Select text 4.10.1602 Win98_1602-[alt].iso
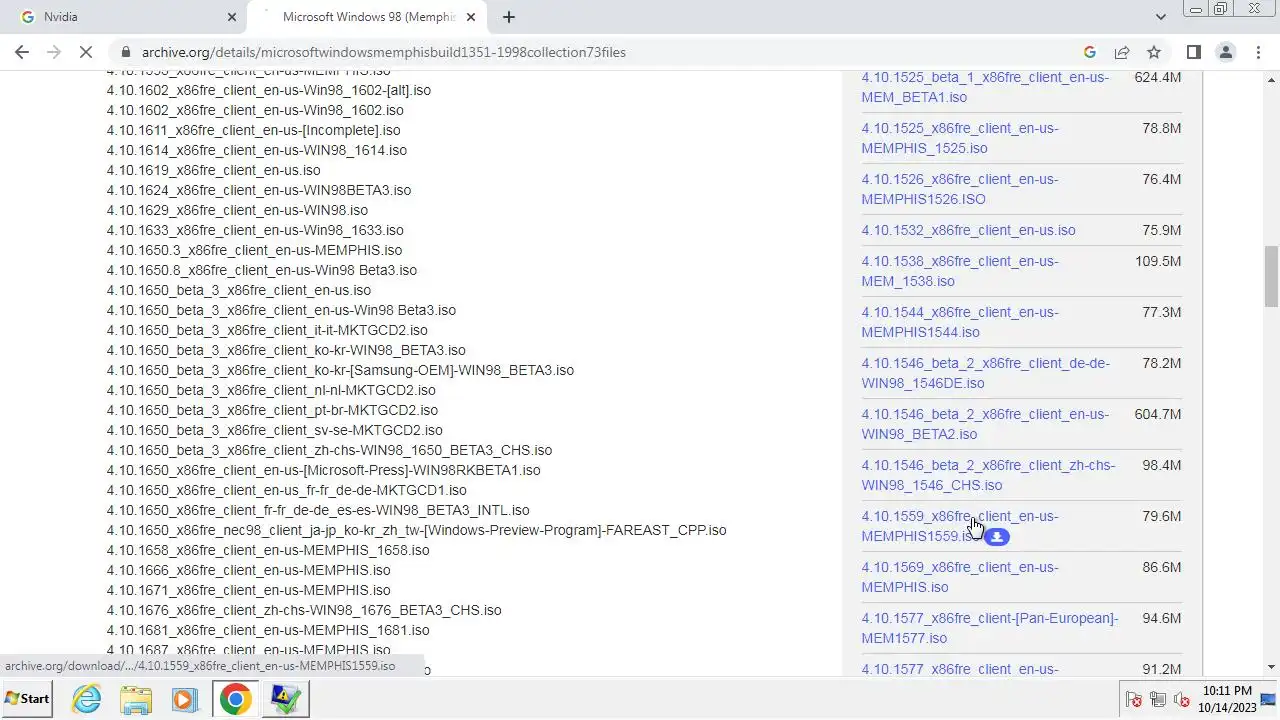This screenshot has height=720, width=1280. point(269,90)
